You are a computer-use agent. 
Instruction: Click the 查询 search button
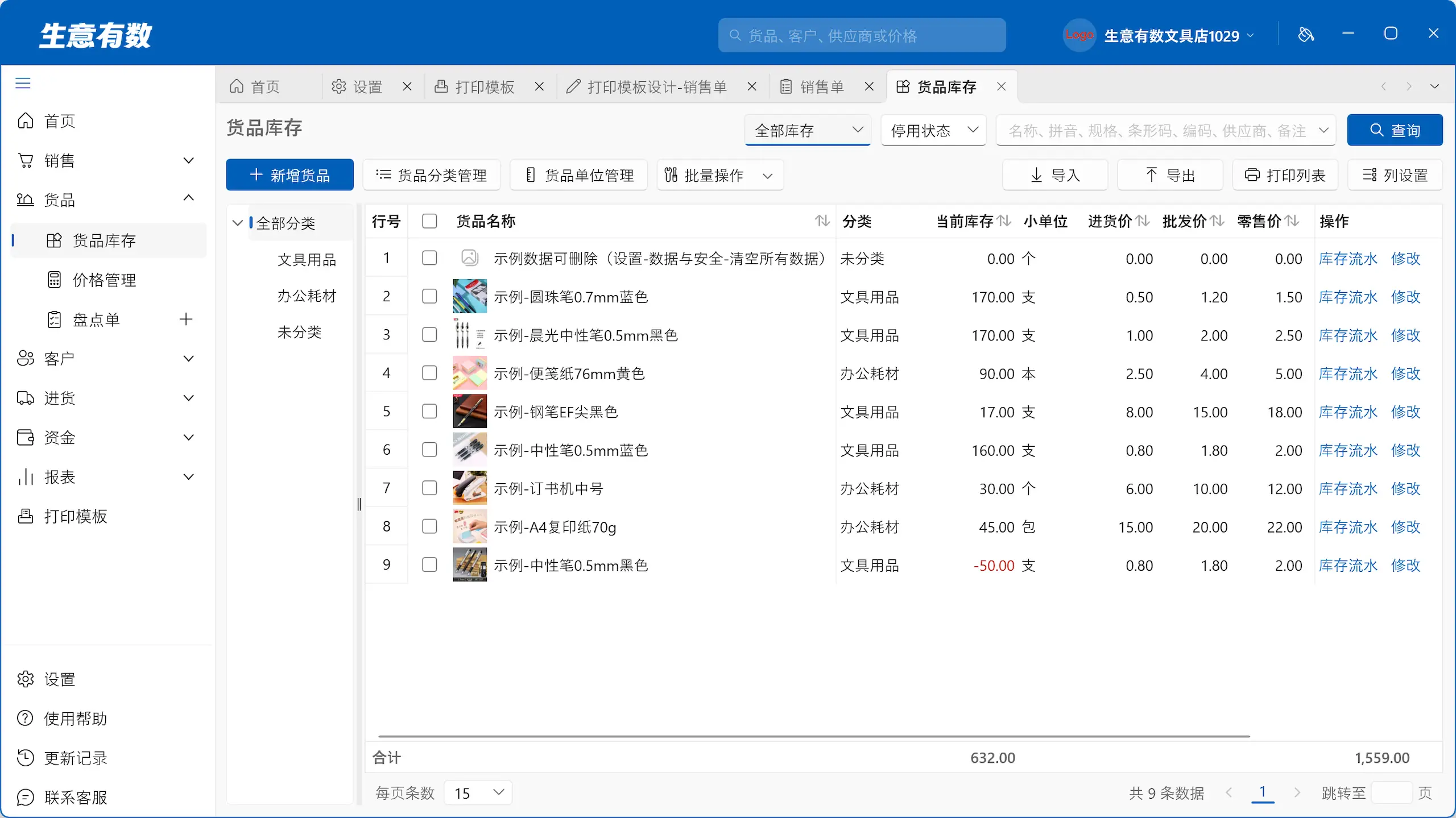click(1395, 130)
